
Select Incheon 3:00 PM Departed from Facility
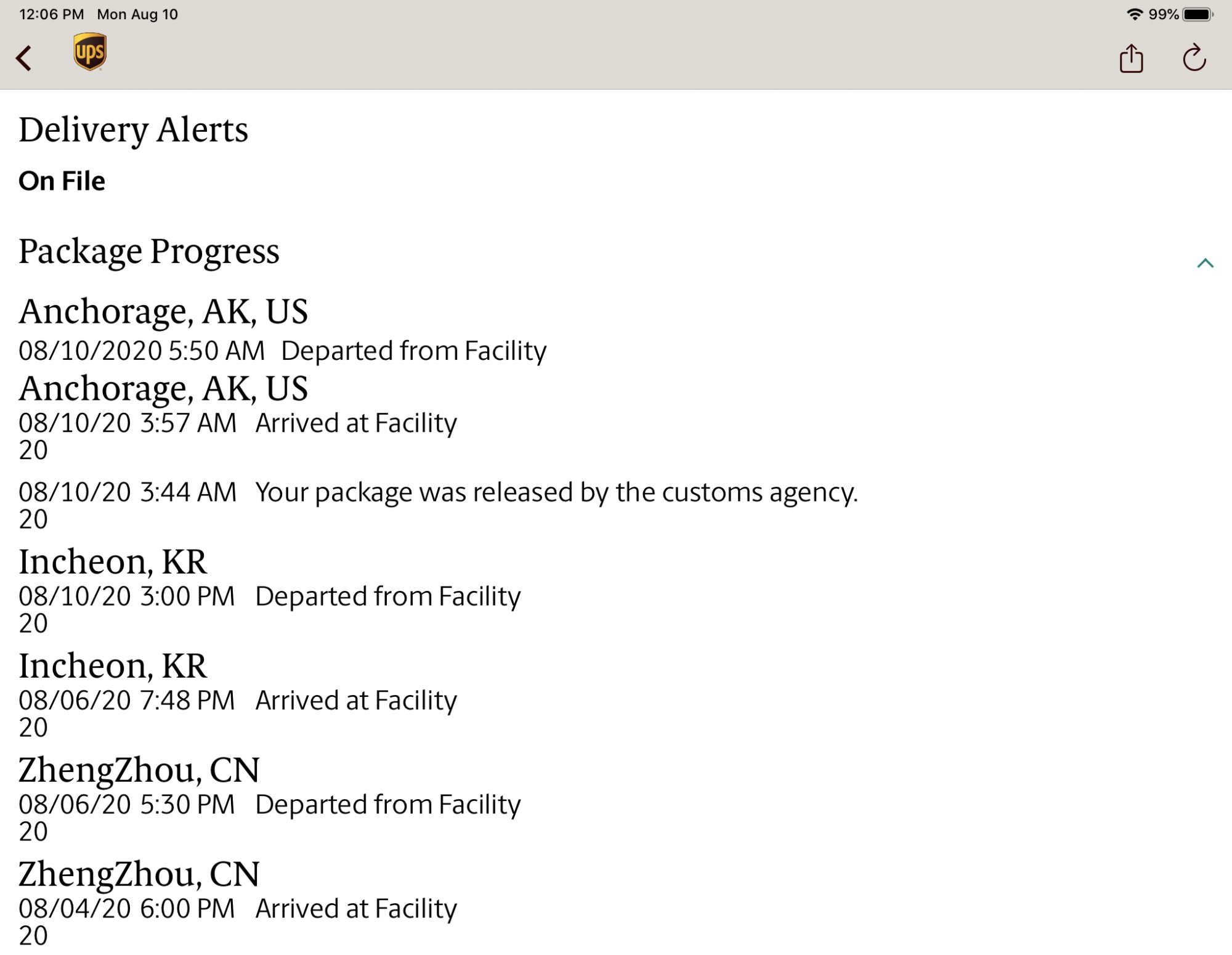[x=387, y=596]
